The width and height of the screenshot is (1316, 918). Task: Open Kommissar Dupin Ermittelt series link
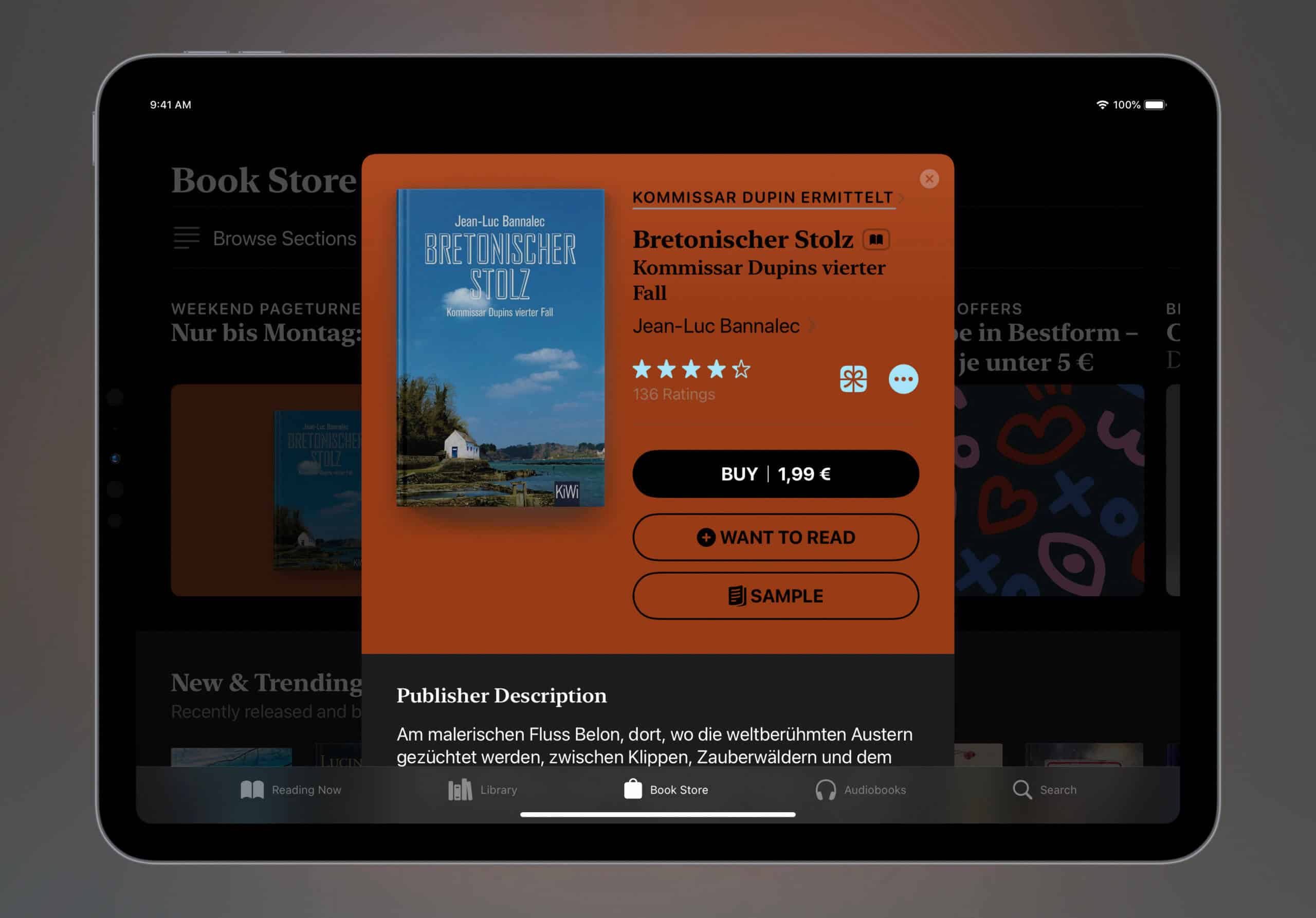pyautogui.click(x=768, y=198)
